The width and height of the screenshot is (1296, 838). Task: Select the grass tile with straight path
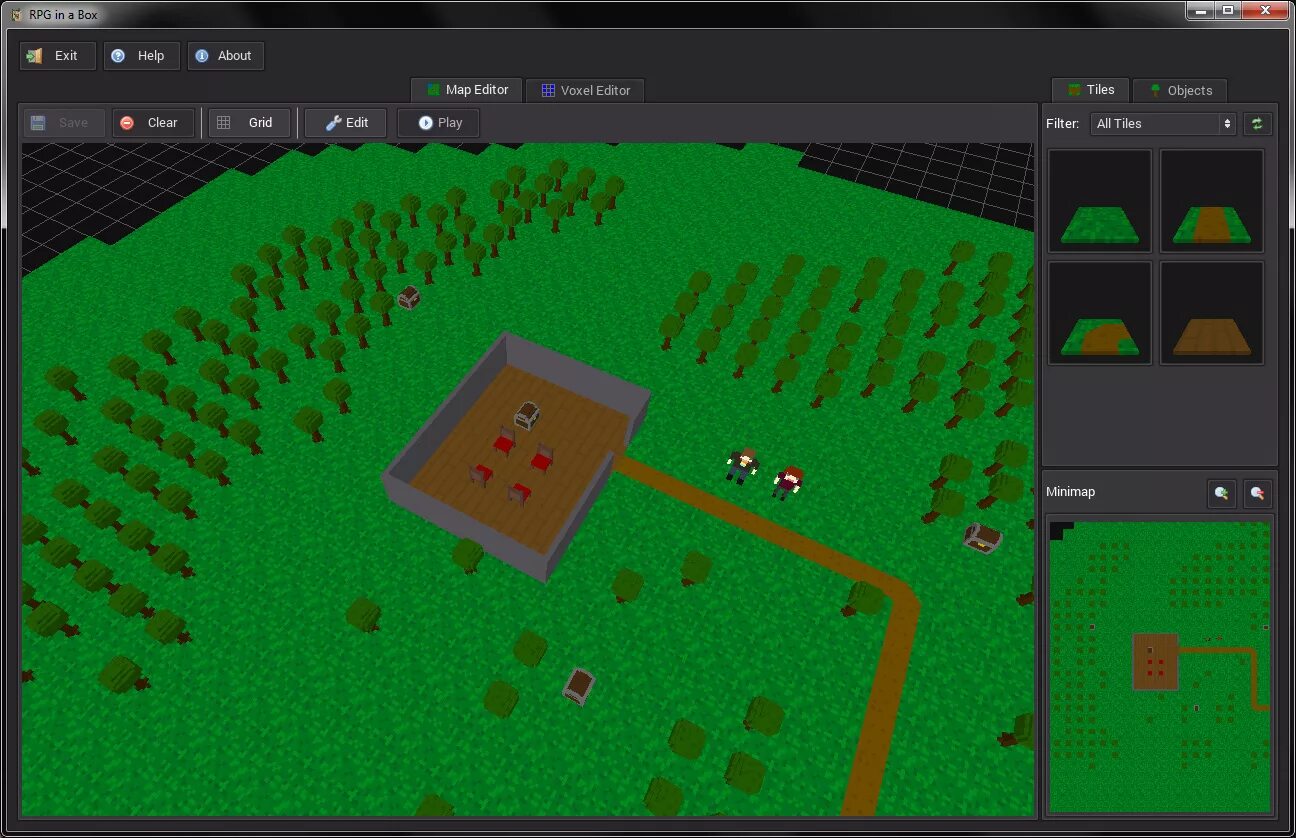pyautogui.click(x=1212, y=201)
